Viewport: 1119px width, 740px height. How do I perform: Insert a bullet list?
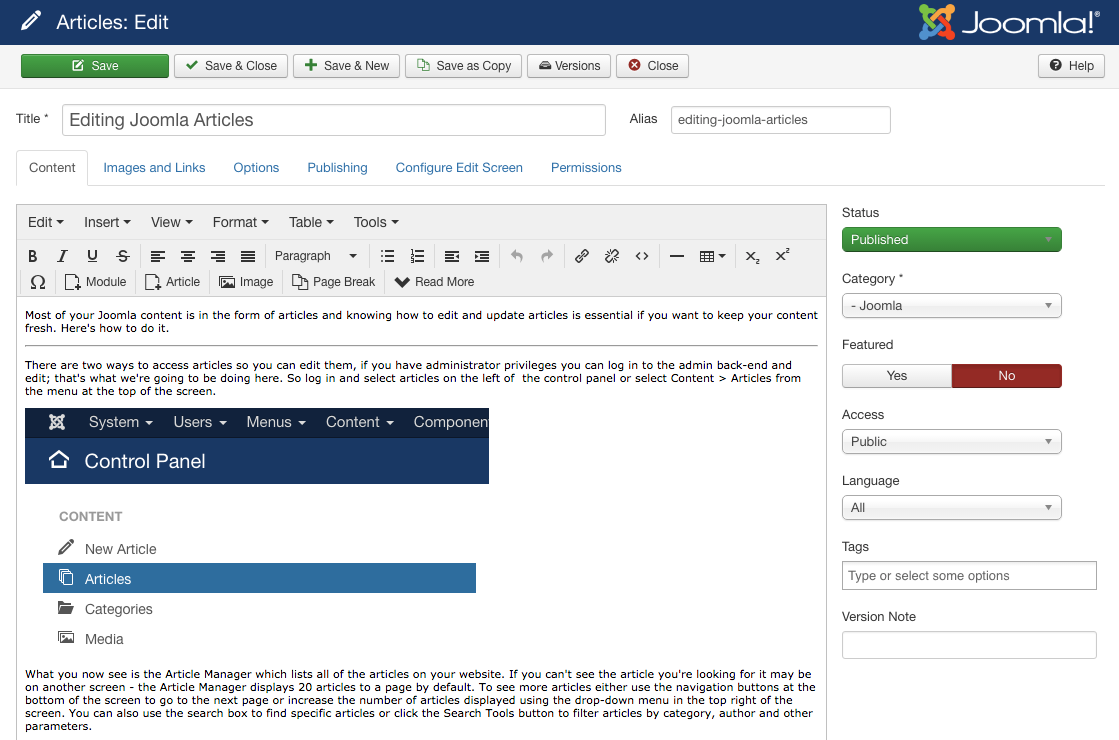point(388,255)
